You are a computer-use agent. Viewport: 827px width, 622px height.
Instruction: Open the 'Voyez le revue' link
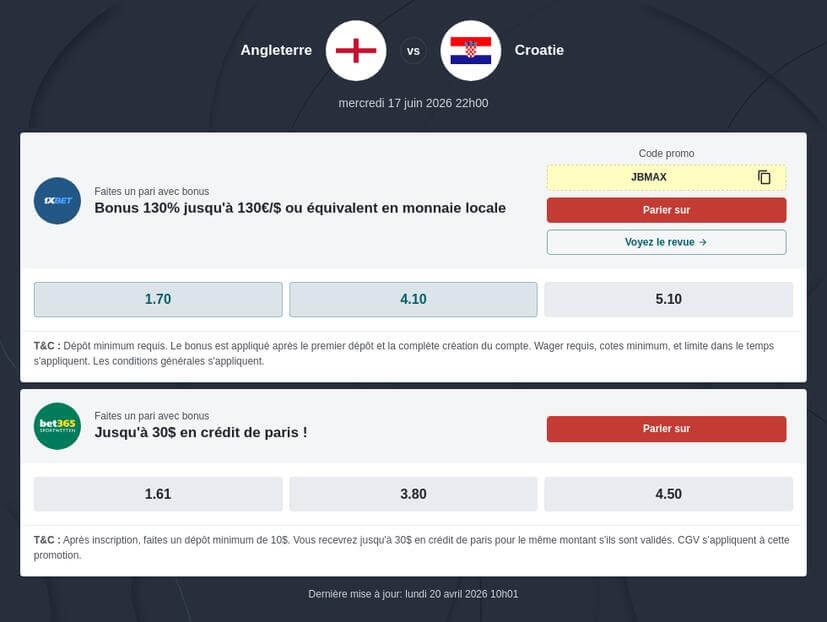(x=666, y=242)
